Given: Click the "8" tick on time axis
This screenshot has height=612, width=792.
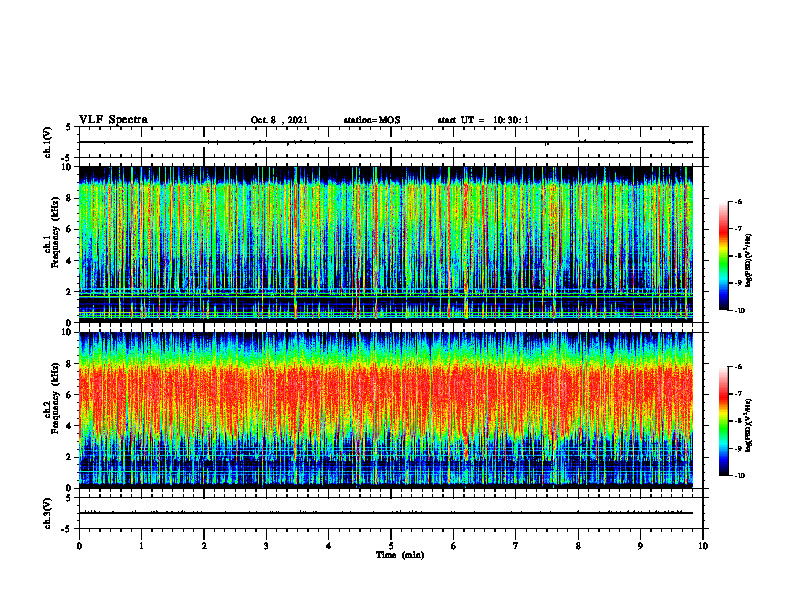Looking at the screenshot, I should [578, 546].
